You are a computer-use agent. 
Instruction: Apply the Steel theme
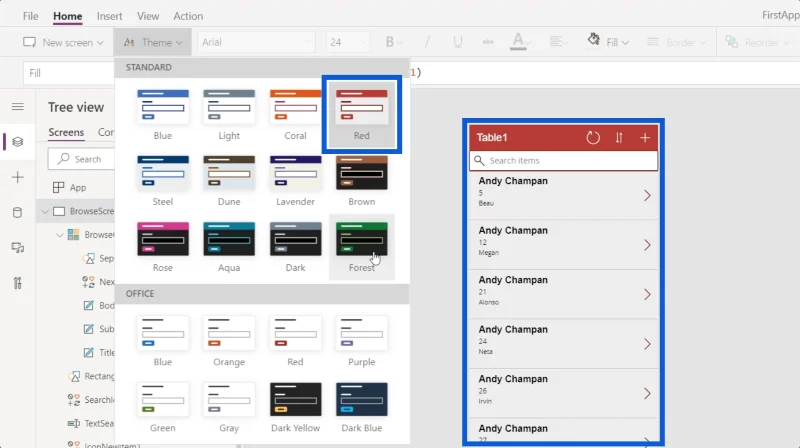(x=163, y=181)
